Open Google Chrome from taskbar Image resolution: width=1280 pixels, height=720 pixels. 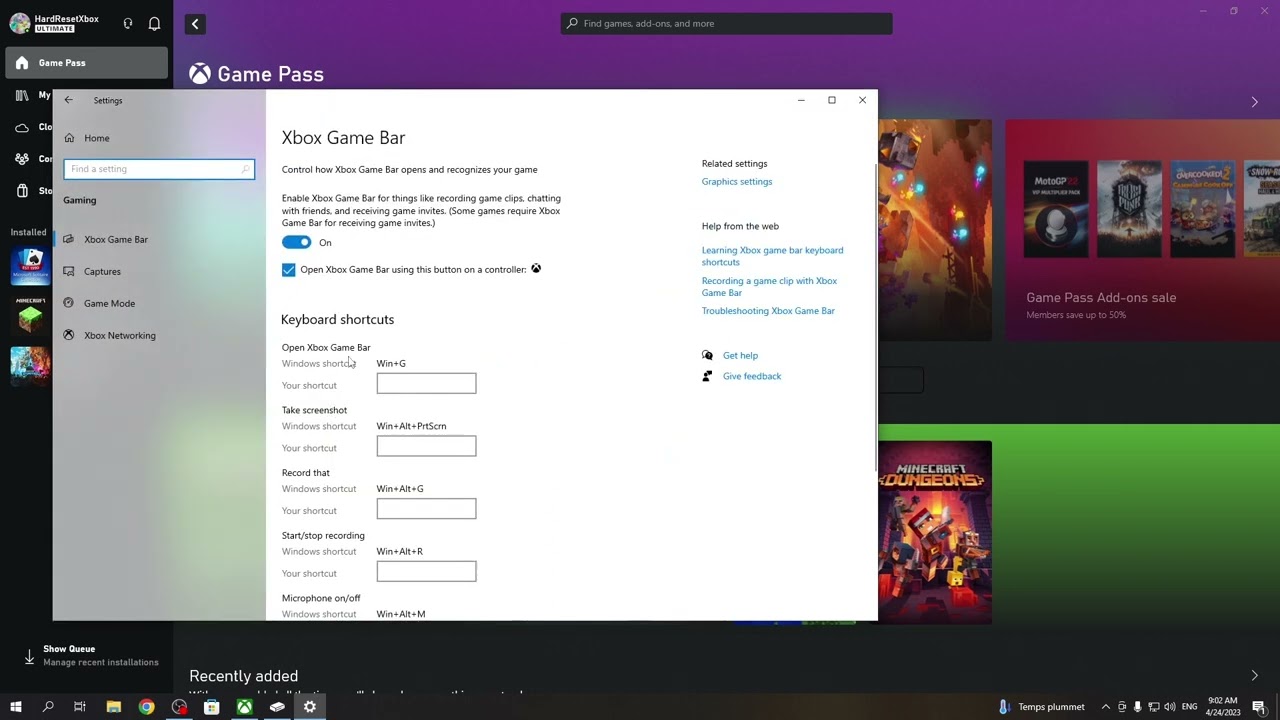pos(147,707)
